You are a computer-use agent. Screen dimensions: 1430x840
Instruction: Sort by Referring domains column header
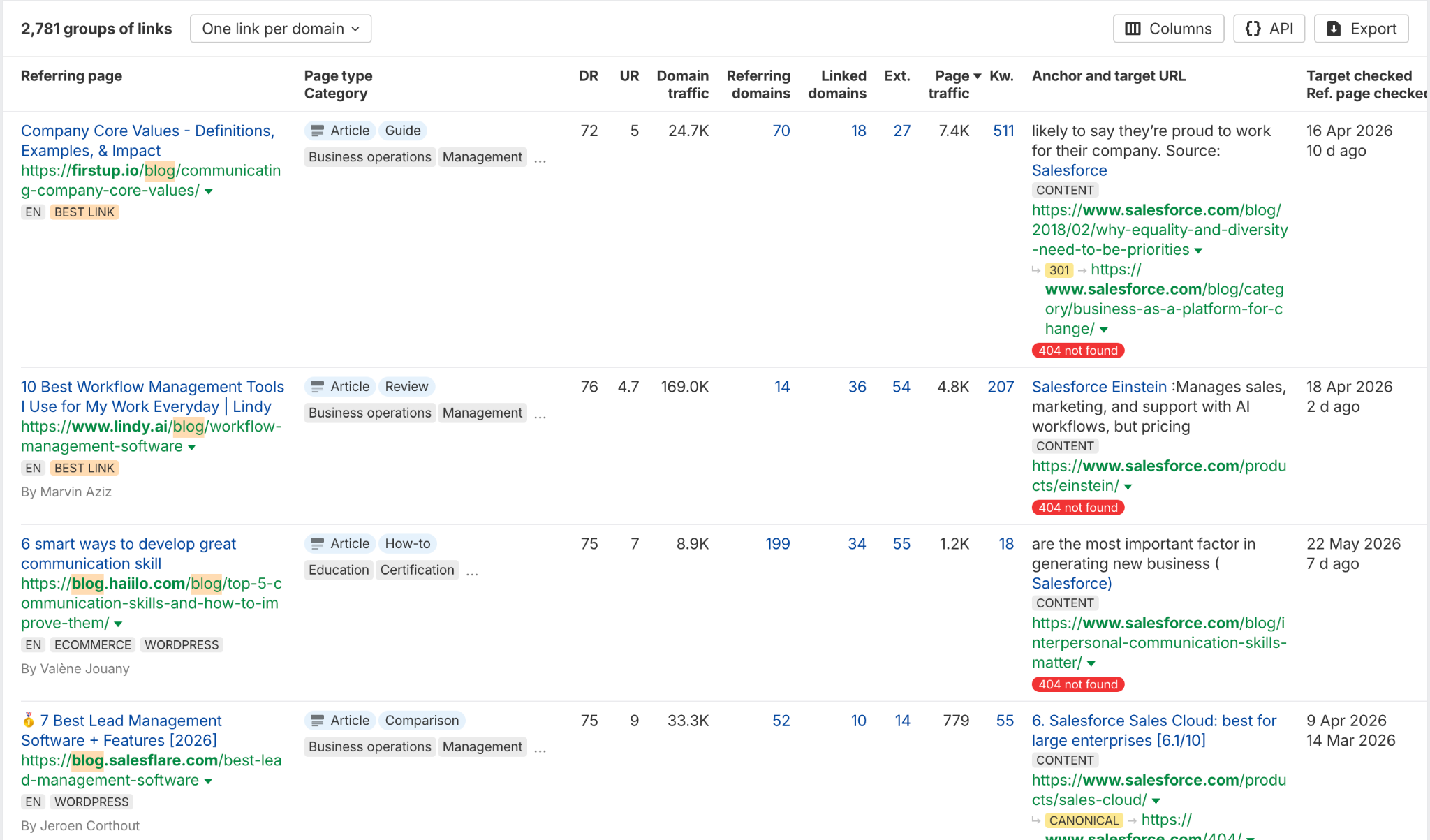(x=758, y=84)
